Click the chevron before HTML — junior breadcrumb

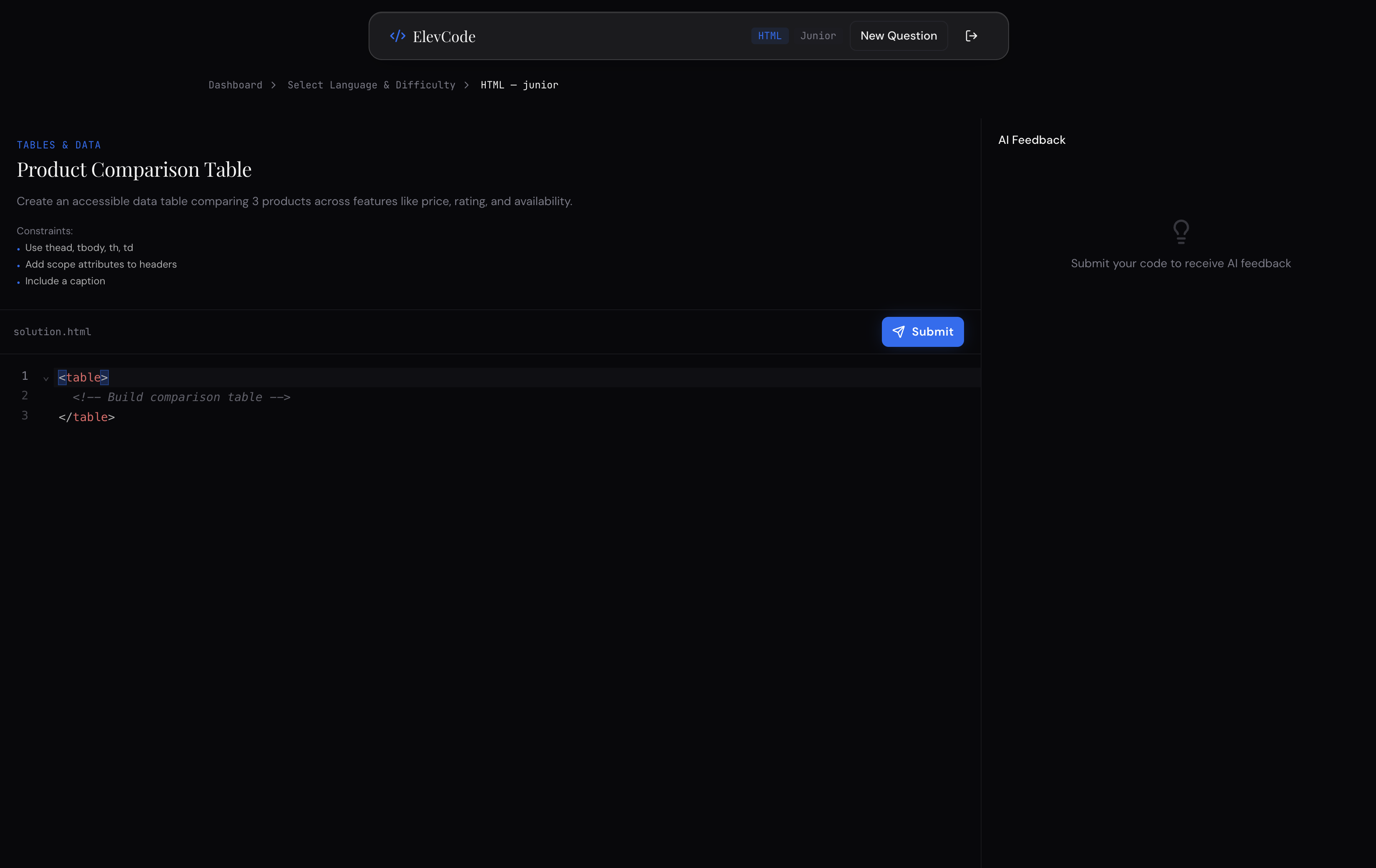(467, 85)
